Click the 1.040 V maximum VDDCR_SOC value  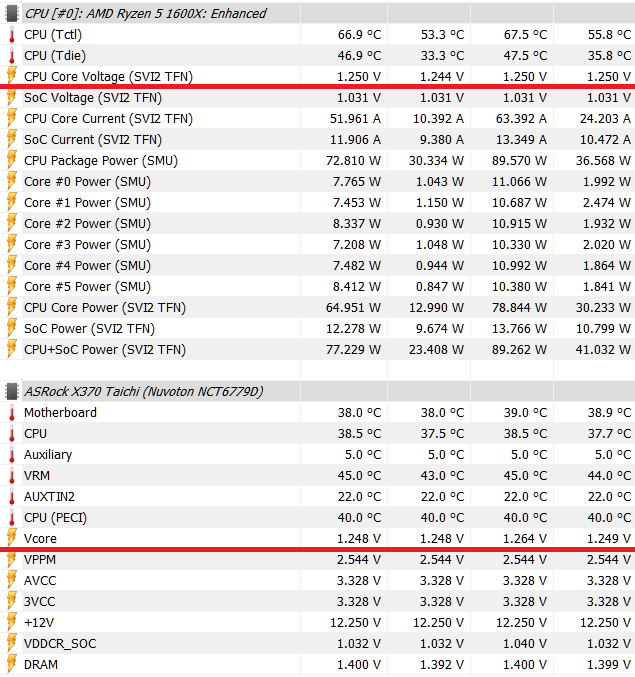pos(525,644)
